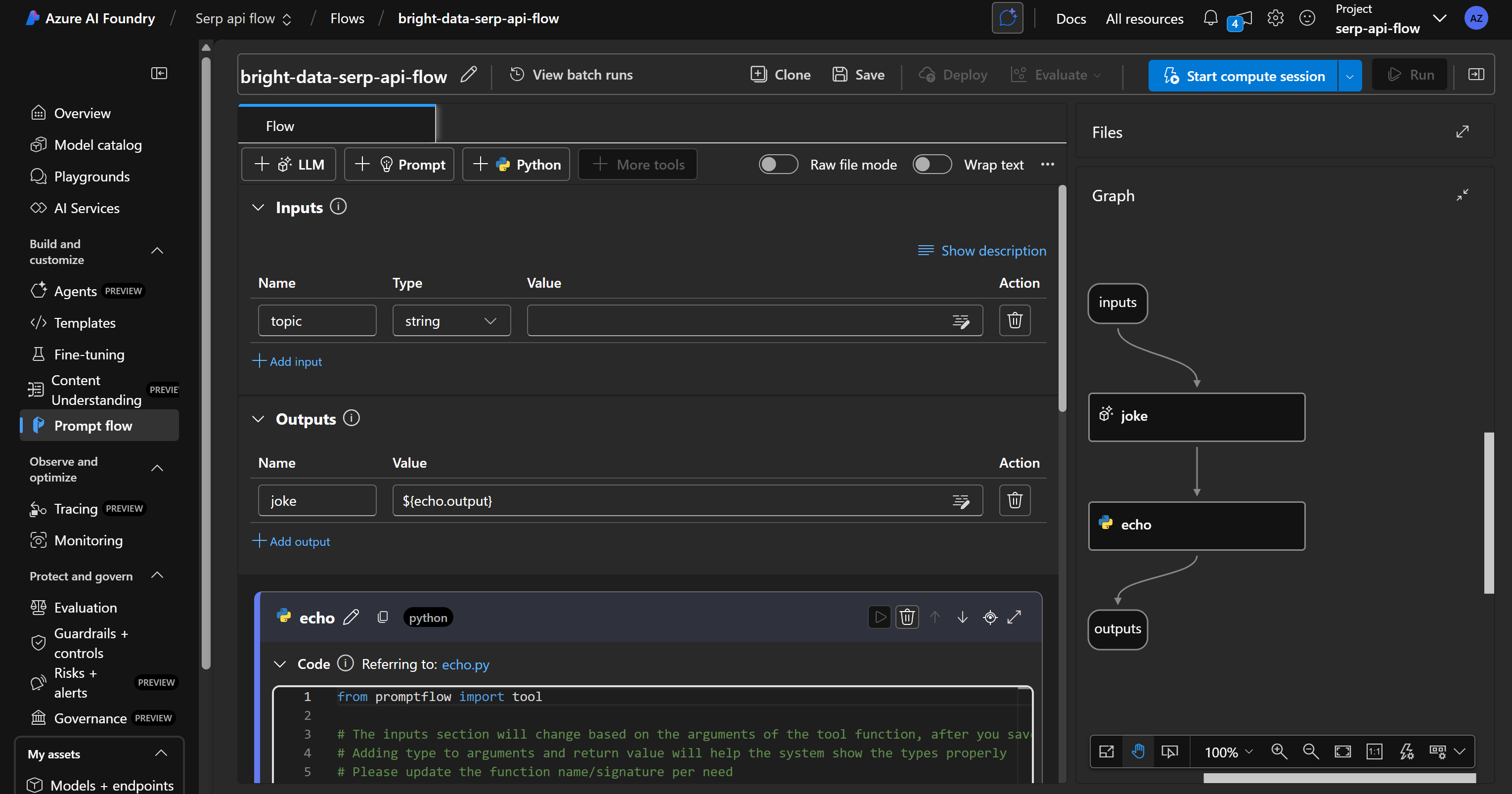
Task: Type in the topic value field
Action: pyautogui.click(x=734, y=320)
